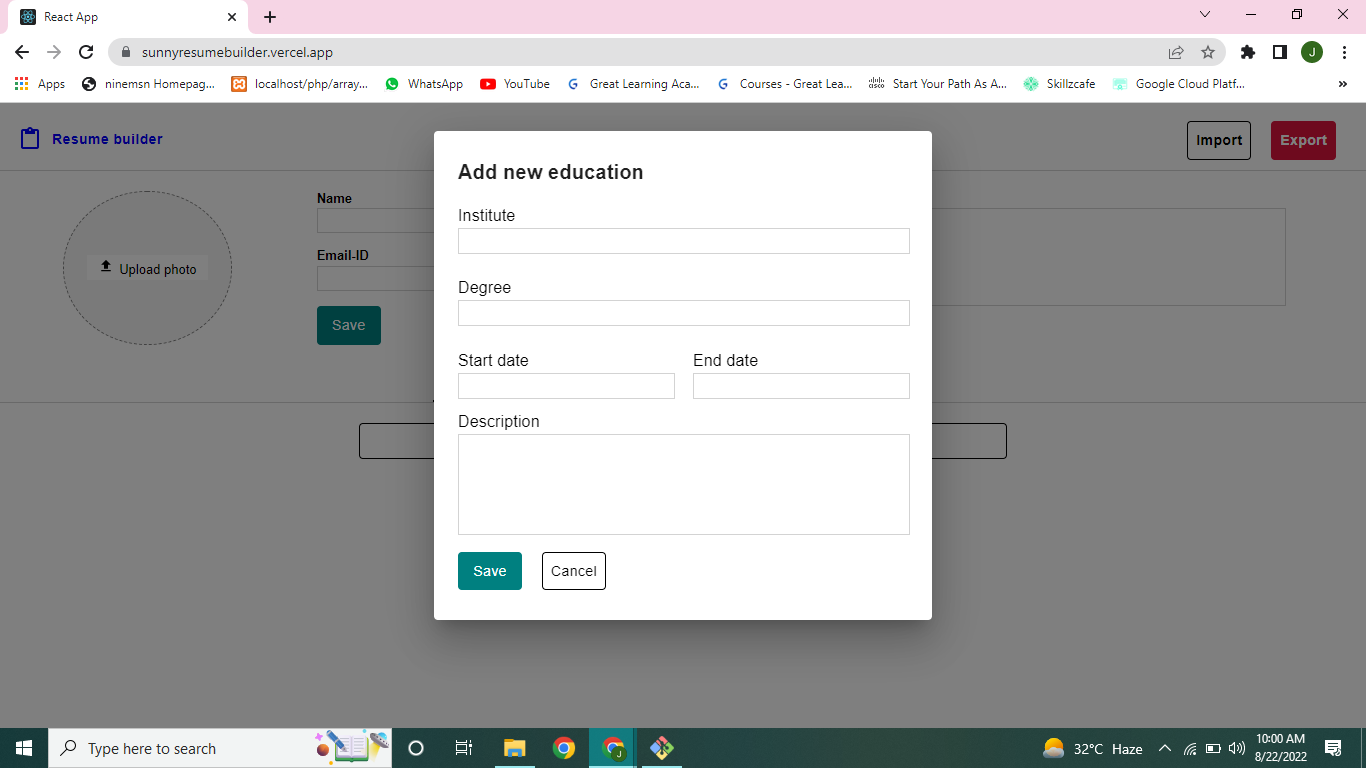Open File Explorer from the taskbar
Screen dimensions: 1366x768
[513, 747]
